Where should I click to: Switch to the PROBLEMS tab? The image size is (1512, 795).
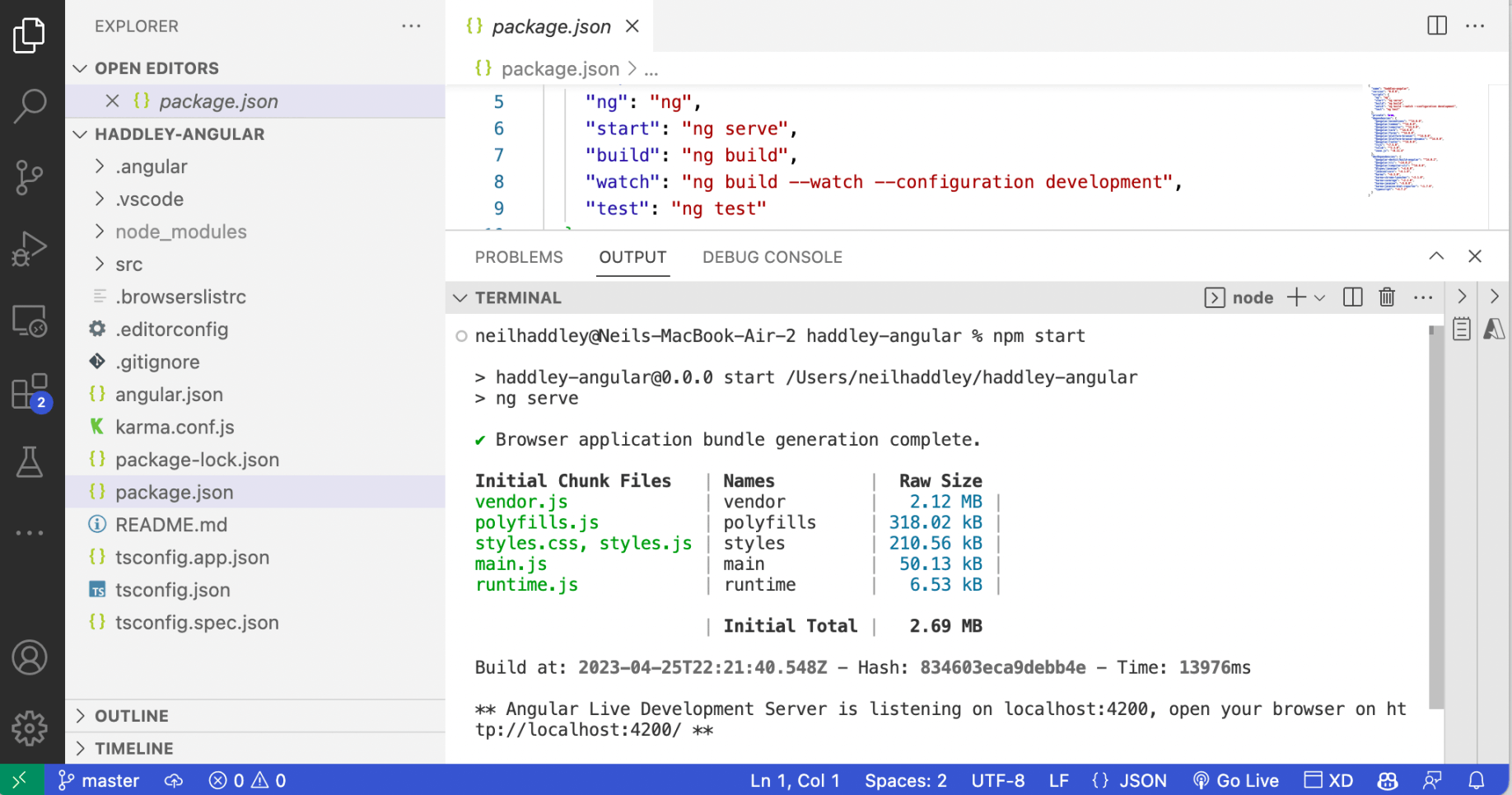(x=519, y=257)
